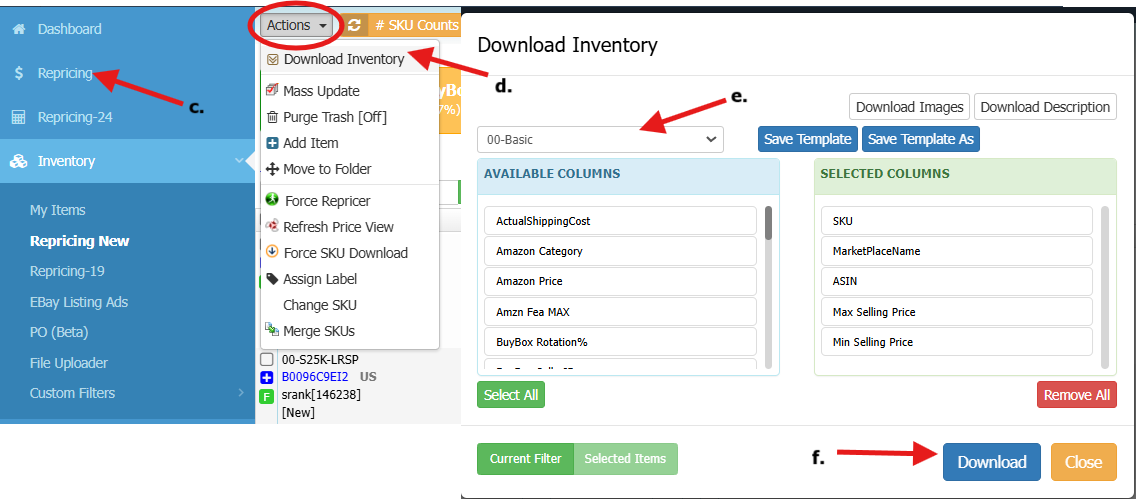1136x499 pixels.
Task: Switch to Selected Items toggle
Action: [x=625, y=459]
